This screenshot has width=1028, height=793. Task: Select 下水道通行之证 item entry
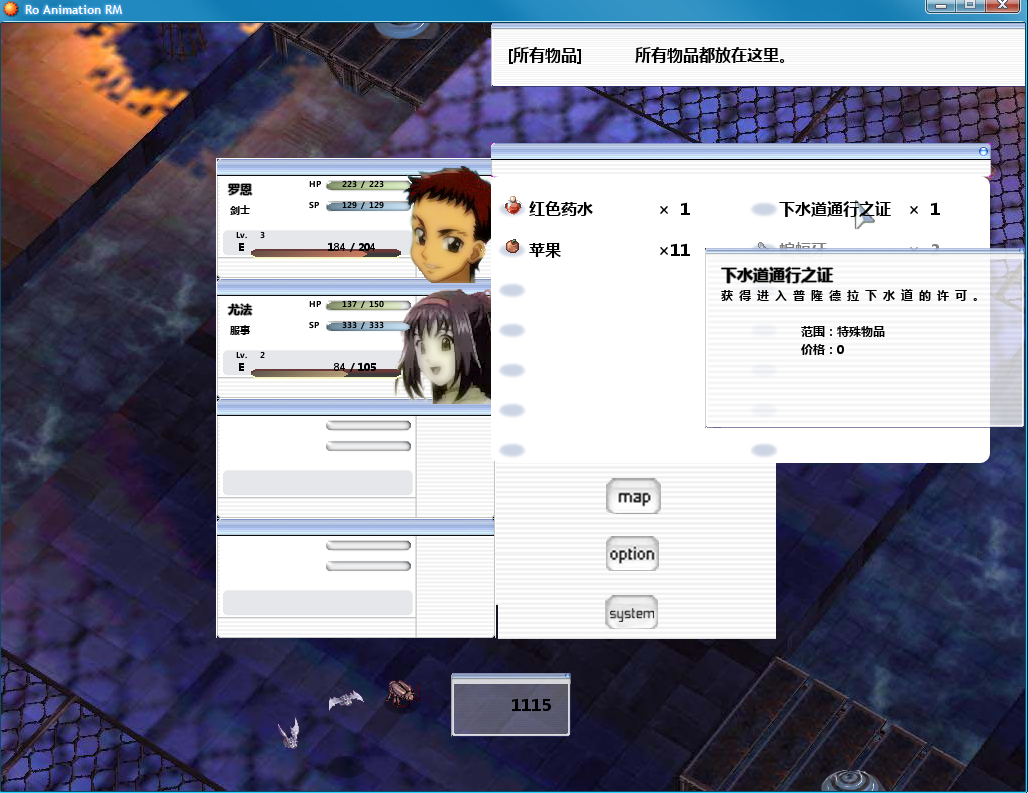click(846, 209)
